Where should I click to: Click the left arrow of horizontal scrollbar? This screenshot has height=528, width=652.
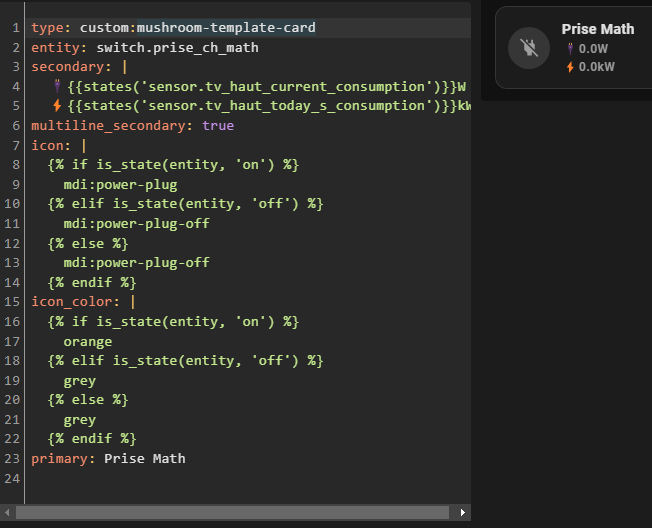(7, 512)
